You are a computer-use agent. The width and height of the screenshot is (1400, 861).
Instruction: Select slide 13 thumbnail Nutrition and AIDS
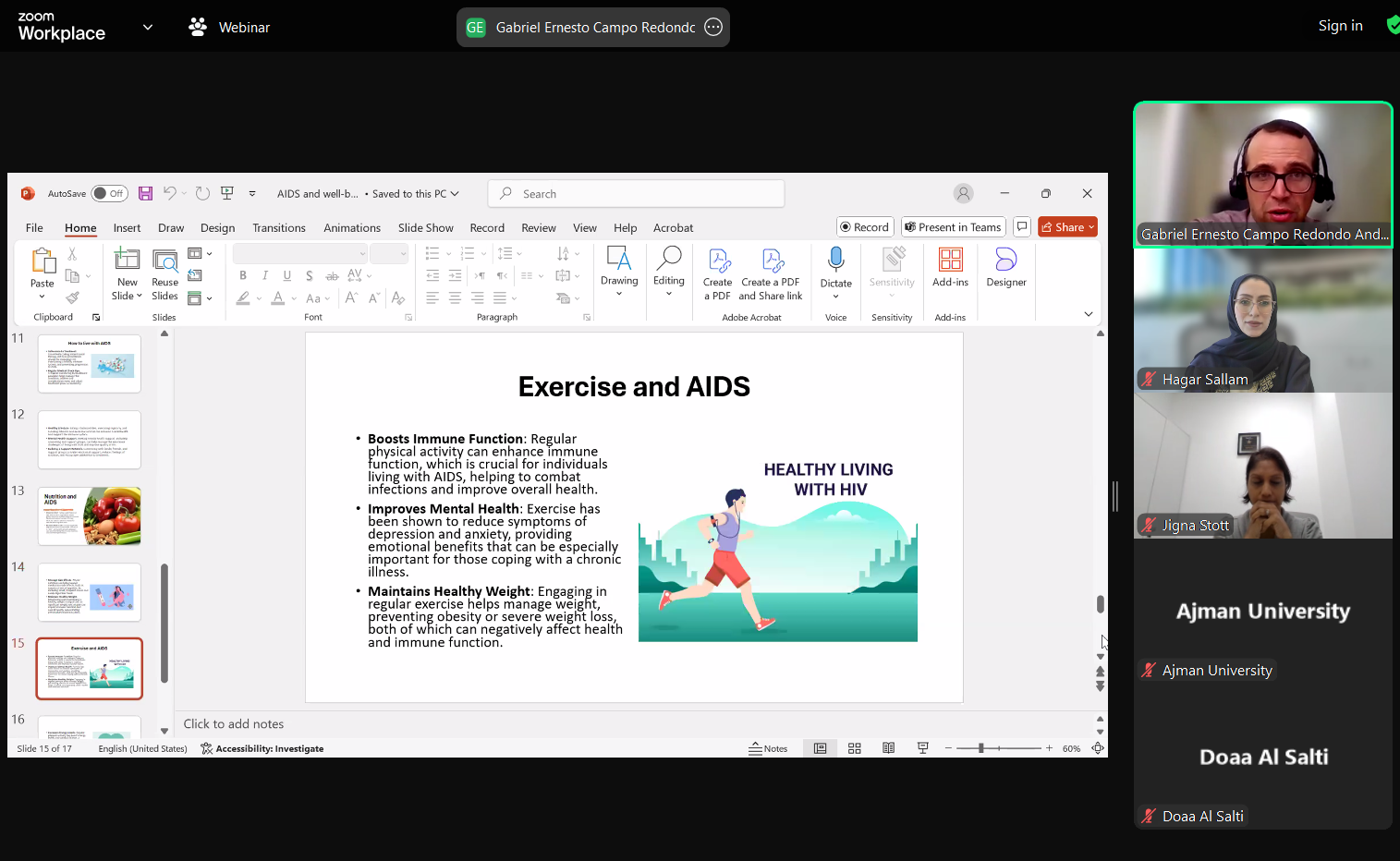coord(90,516)
